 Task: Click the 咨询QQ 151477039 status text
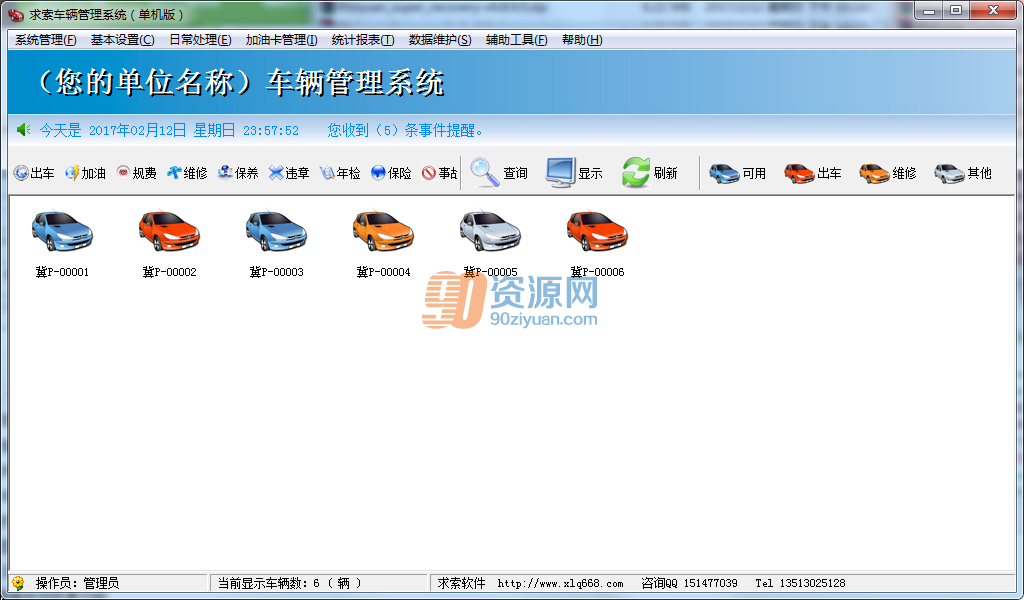click(689, 583)
